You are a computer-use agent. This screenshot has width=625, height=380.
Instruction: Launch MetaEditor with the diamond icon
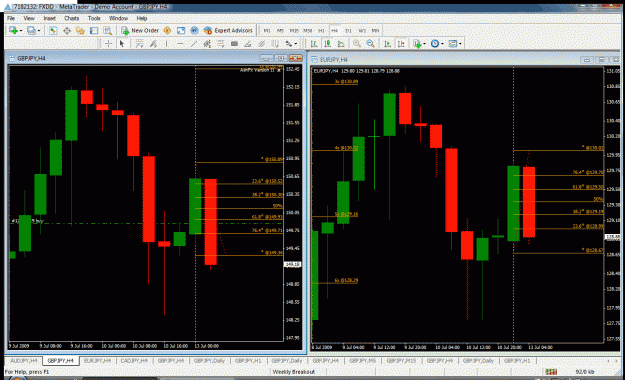[x=167, y=30]
